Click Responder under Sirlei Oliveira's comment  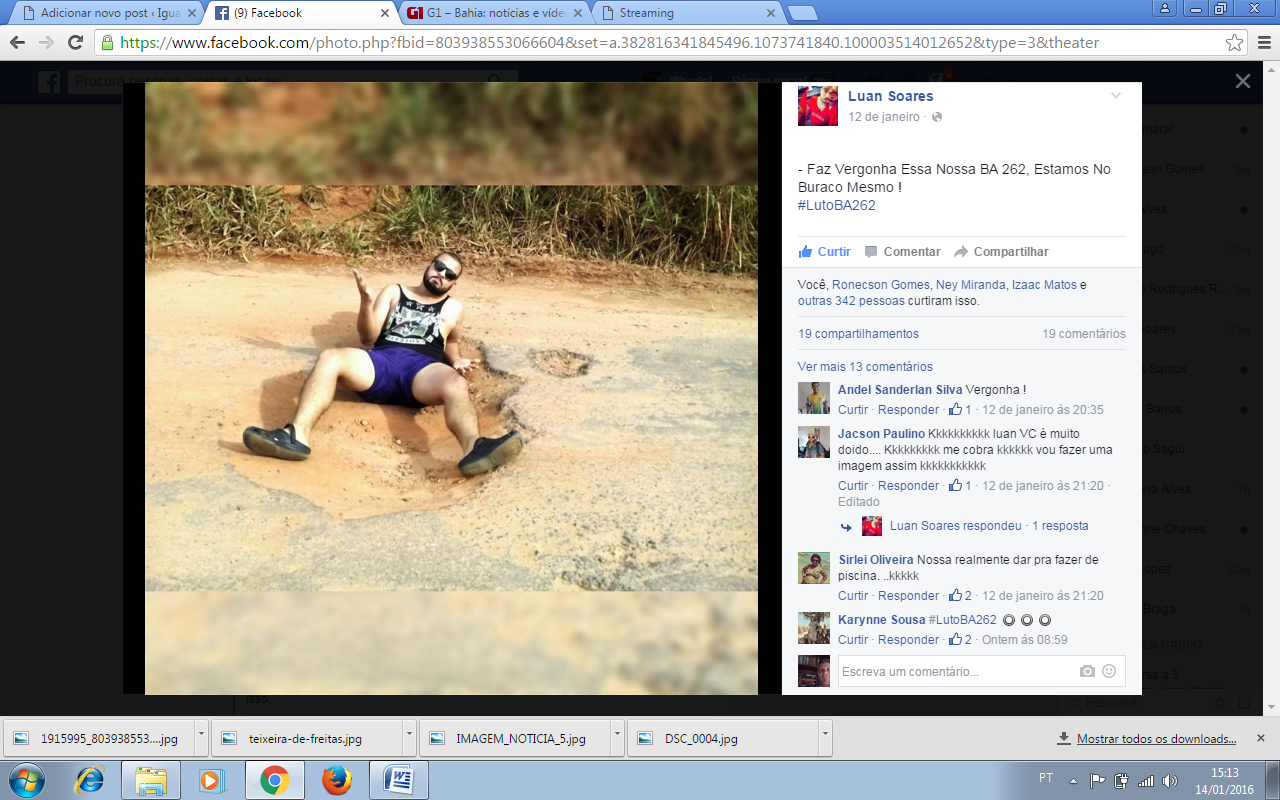(909, 596)
